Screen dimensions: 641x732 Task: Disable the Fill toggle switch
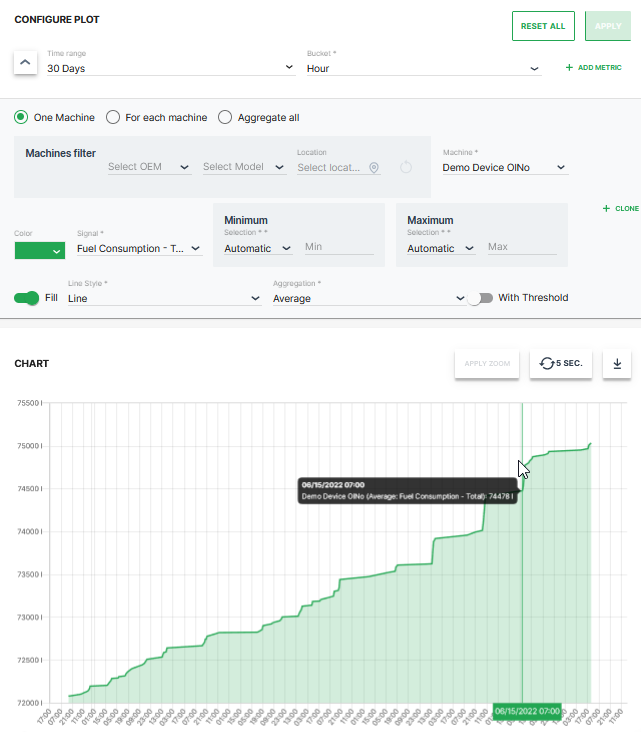27,298
